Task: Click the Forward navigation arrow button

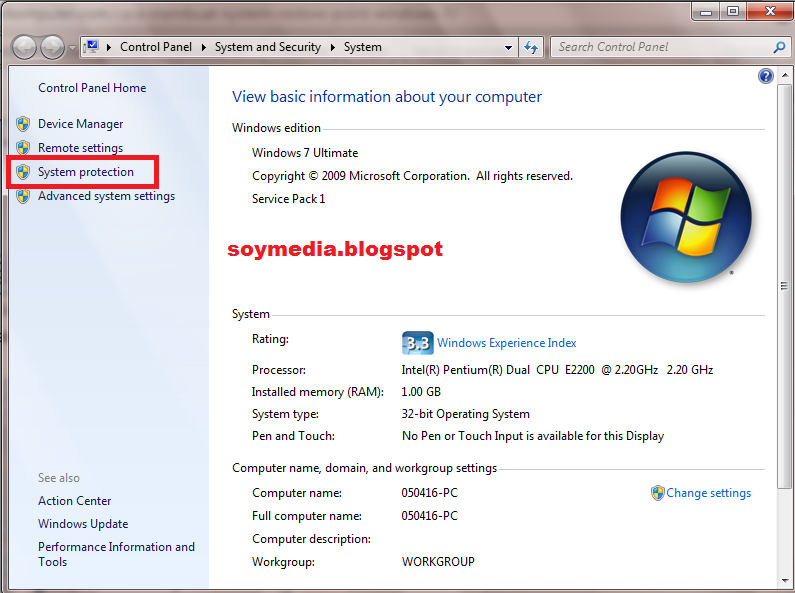Action: pos(53,48)
